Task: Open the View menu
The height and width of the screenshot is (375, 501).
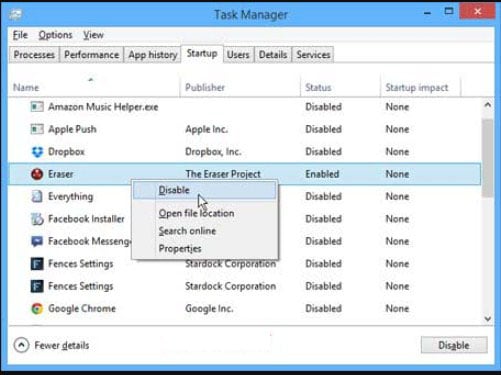Action: 93,35
